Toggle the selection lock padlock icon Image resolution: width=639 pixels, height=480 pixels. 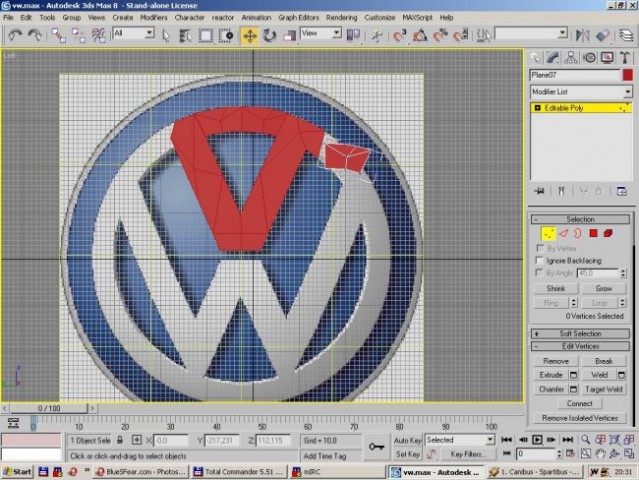(x=120, y=440)
